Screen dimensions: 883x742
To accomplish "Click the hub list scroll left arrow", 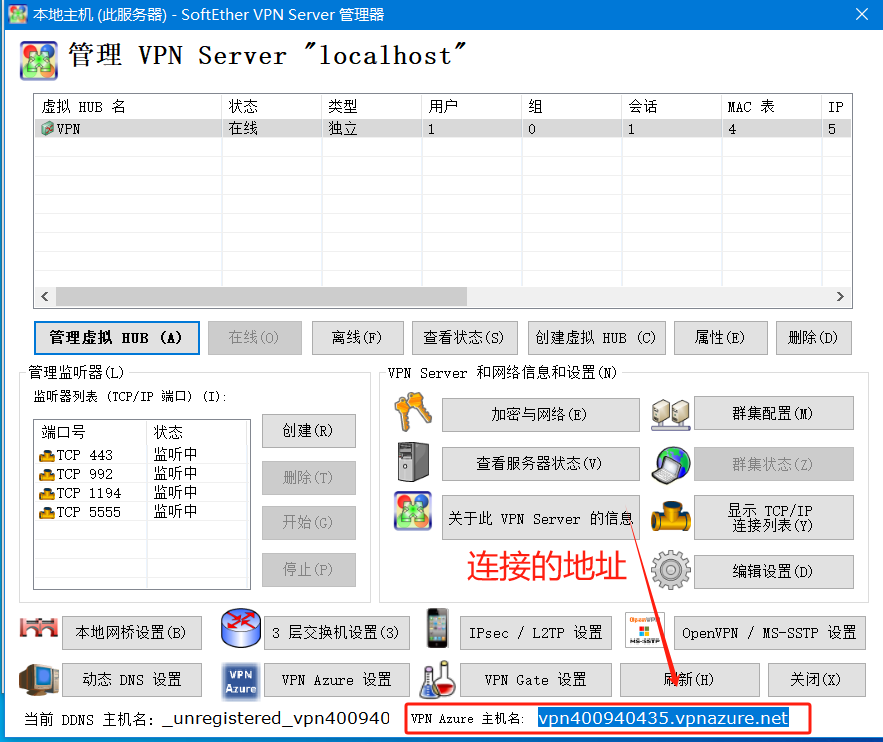I will [45, 296].
